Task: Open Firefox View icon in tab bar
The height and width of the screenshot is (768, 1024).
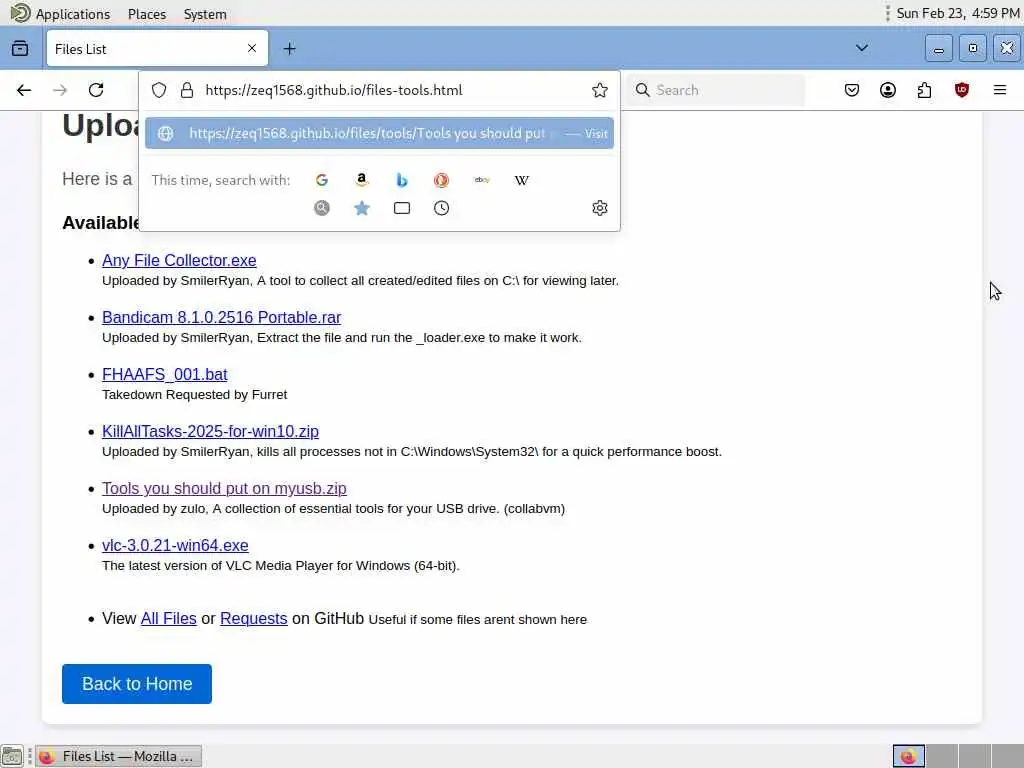Action: tap(20, 48)
